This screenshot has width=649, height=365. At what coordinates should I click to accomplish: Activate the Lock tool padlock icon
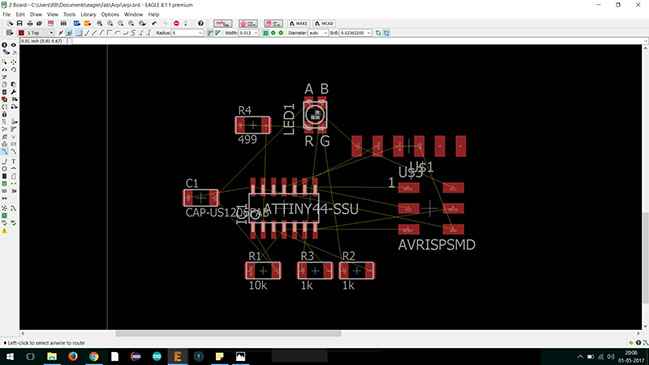tap(5, 114)
